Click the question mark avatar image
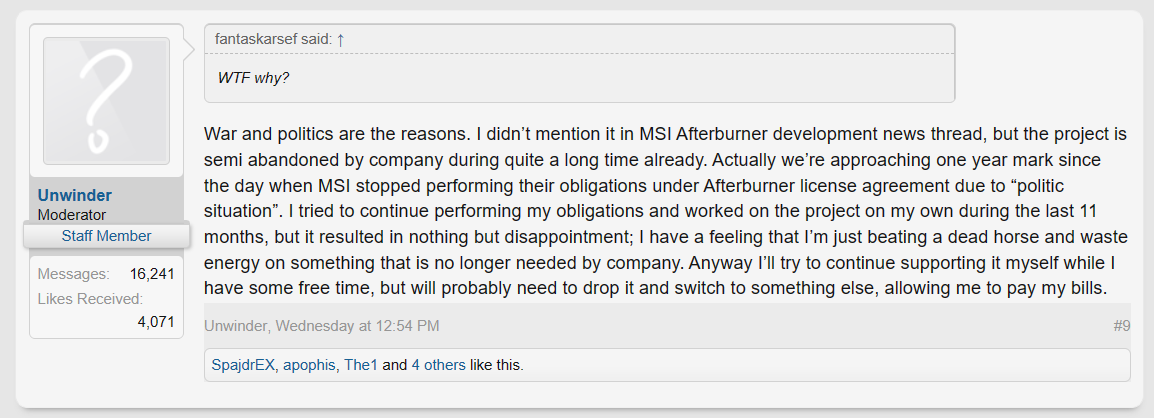The width and height of the screenshot is (1154, 418). click(106, 101)
